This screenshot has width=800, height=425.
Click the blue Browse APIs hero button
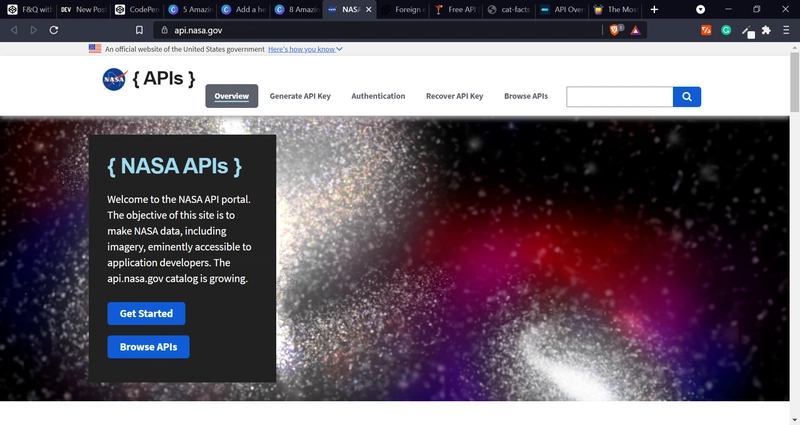148,347
